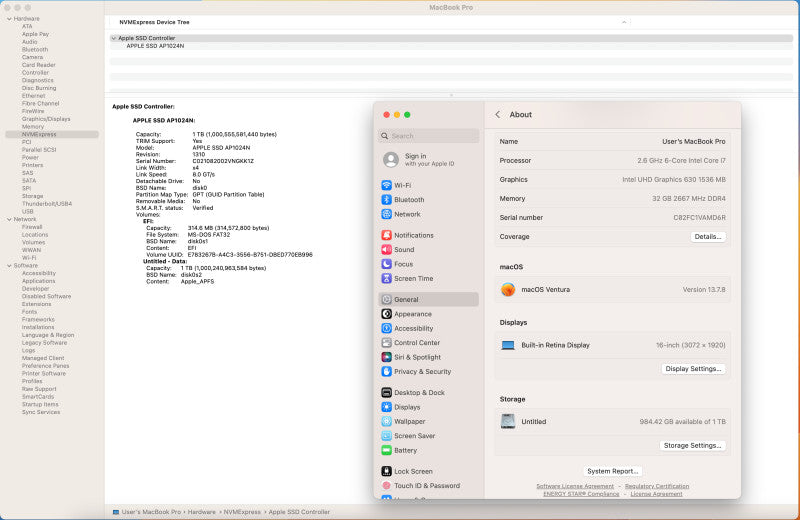This screenshot has height=520, width=800.
Task: Open Desktop & Dock icon
Action: click(x=386, y=392)
